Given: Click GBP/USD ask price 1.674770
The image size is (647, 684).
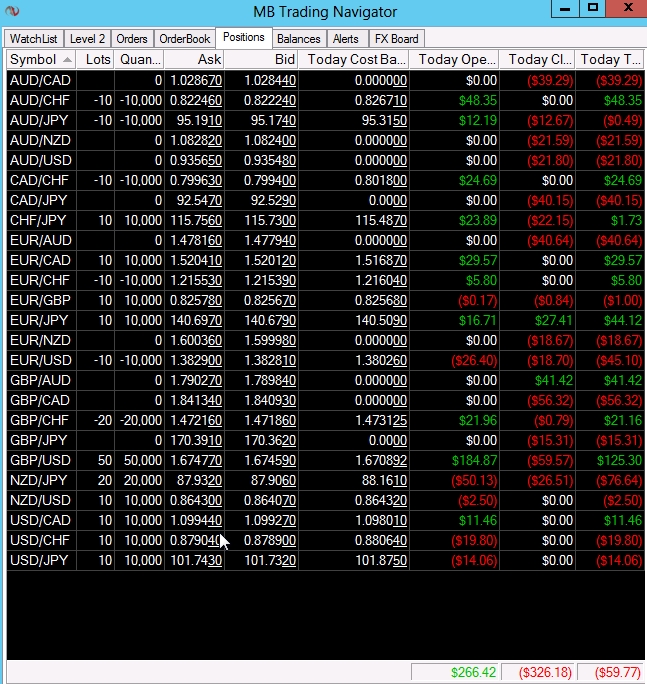Looking at the screenshot, I should tap(196, 460).
